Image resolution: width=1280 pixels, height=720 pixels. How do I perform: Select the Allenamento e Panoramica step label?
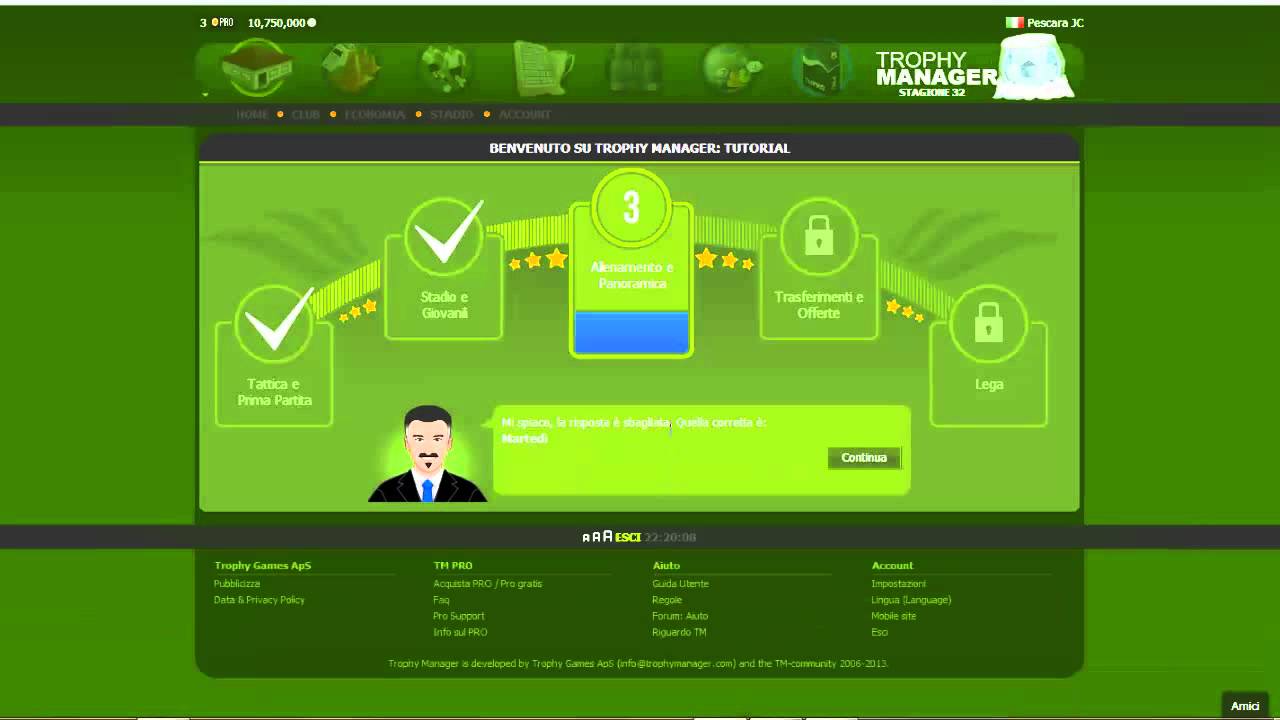click(631, 275)
